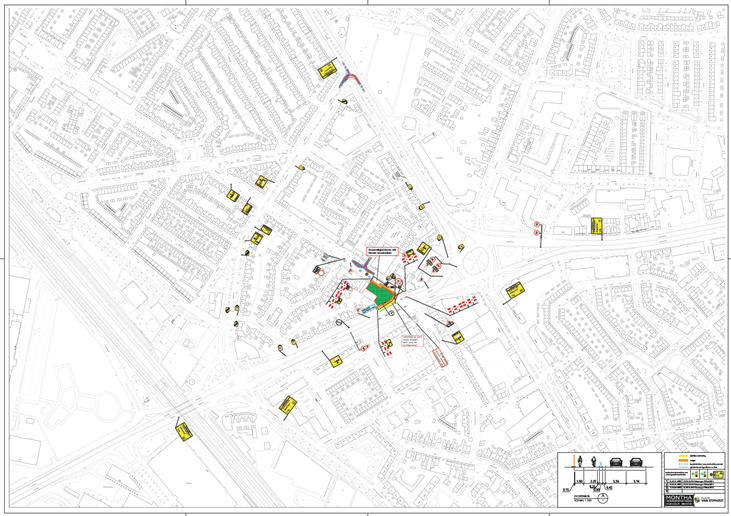Click the red text note below green zone
The image size is (731, 516).
414,342
